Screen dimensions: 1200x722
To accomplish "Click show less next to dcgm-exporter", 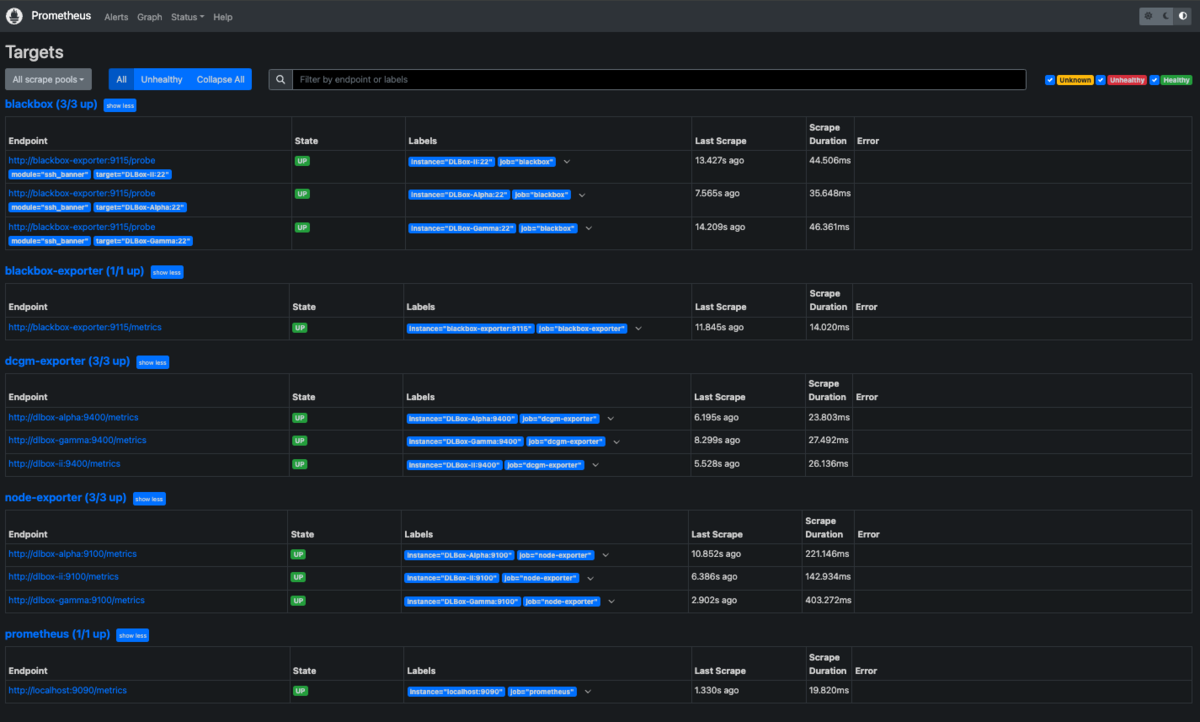I will pyautogui.click(x=152, y=362).
